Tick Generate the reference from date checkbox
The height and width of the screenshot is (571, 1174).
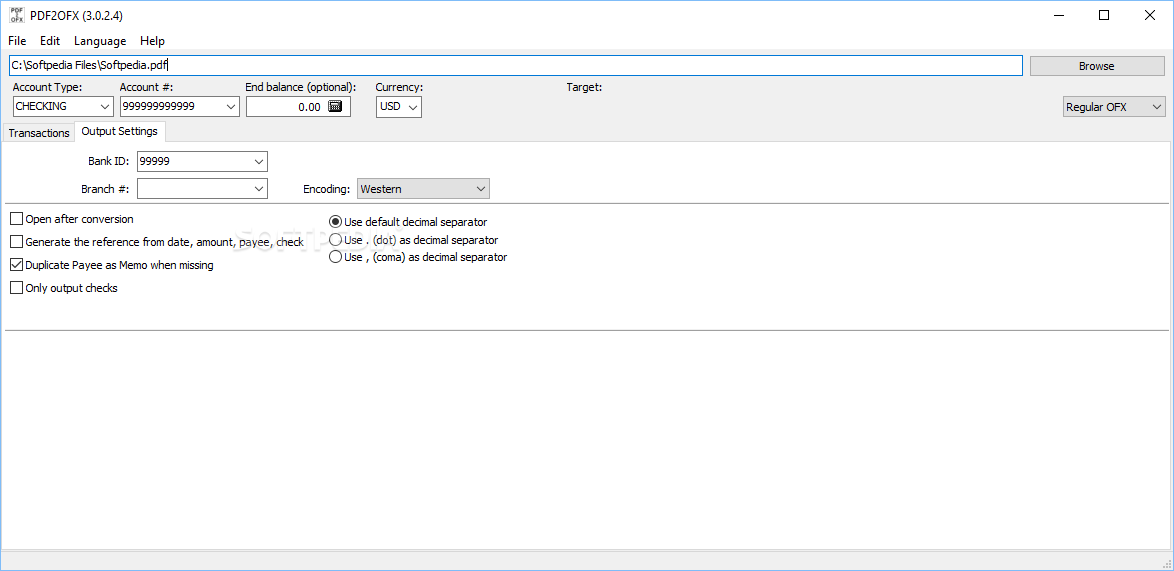pyautogui.click(x=16, y=242)
